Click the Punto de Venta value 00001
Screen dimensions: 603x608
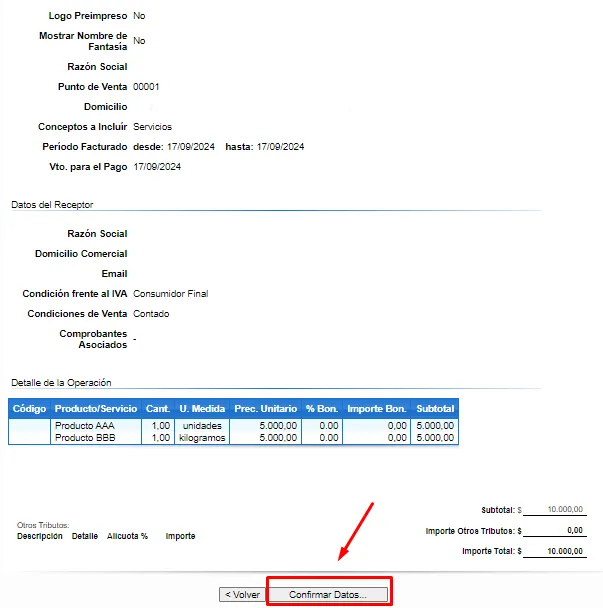tap(146, 86)
